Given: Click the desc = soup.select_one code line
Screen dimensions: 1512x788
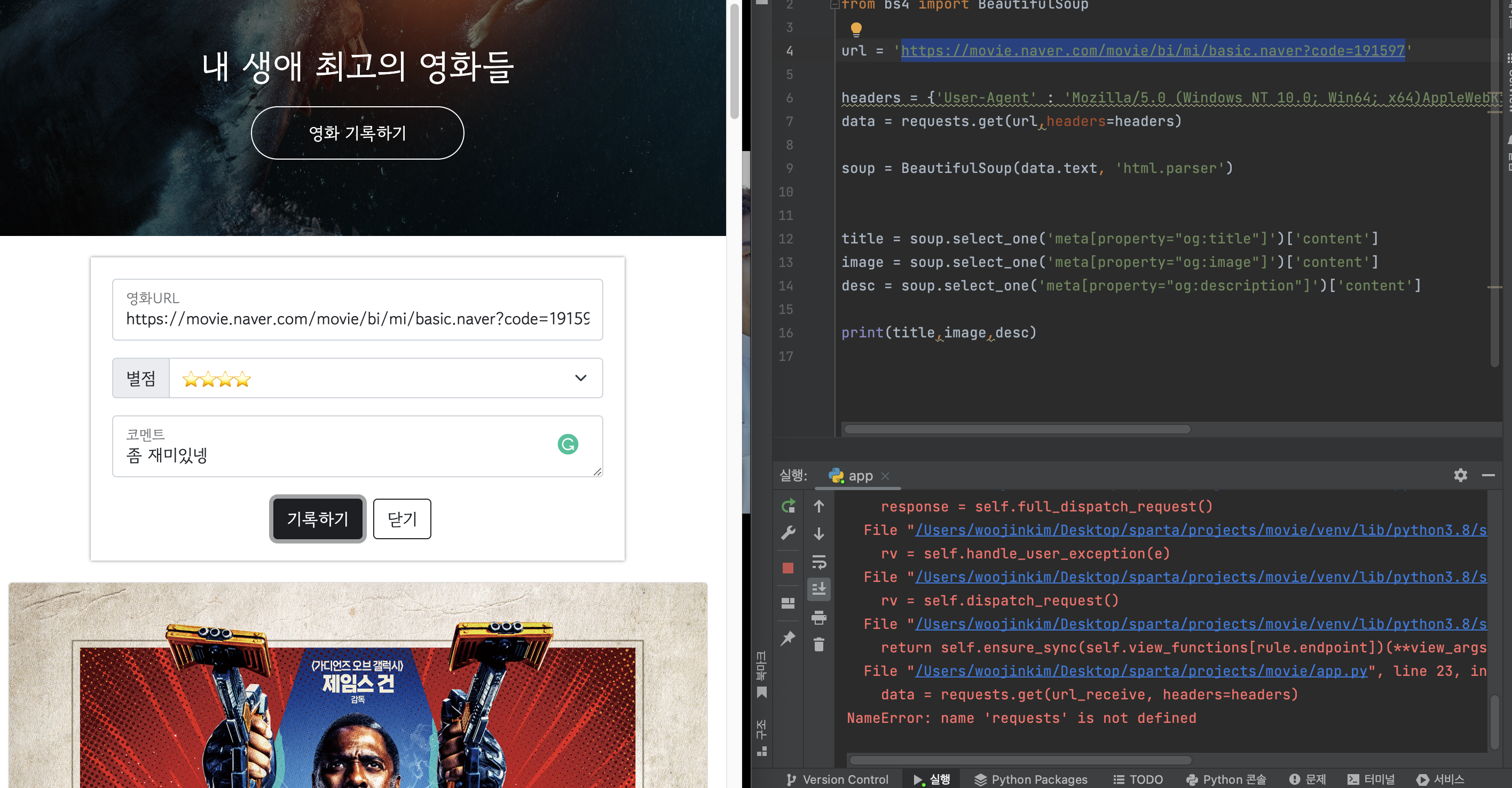Looking at the screenshot, I should [x=1131, y=286].
